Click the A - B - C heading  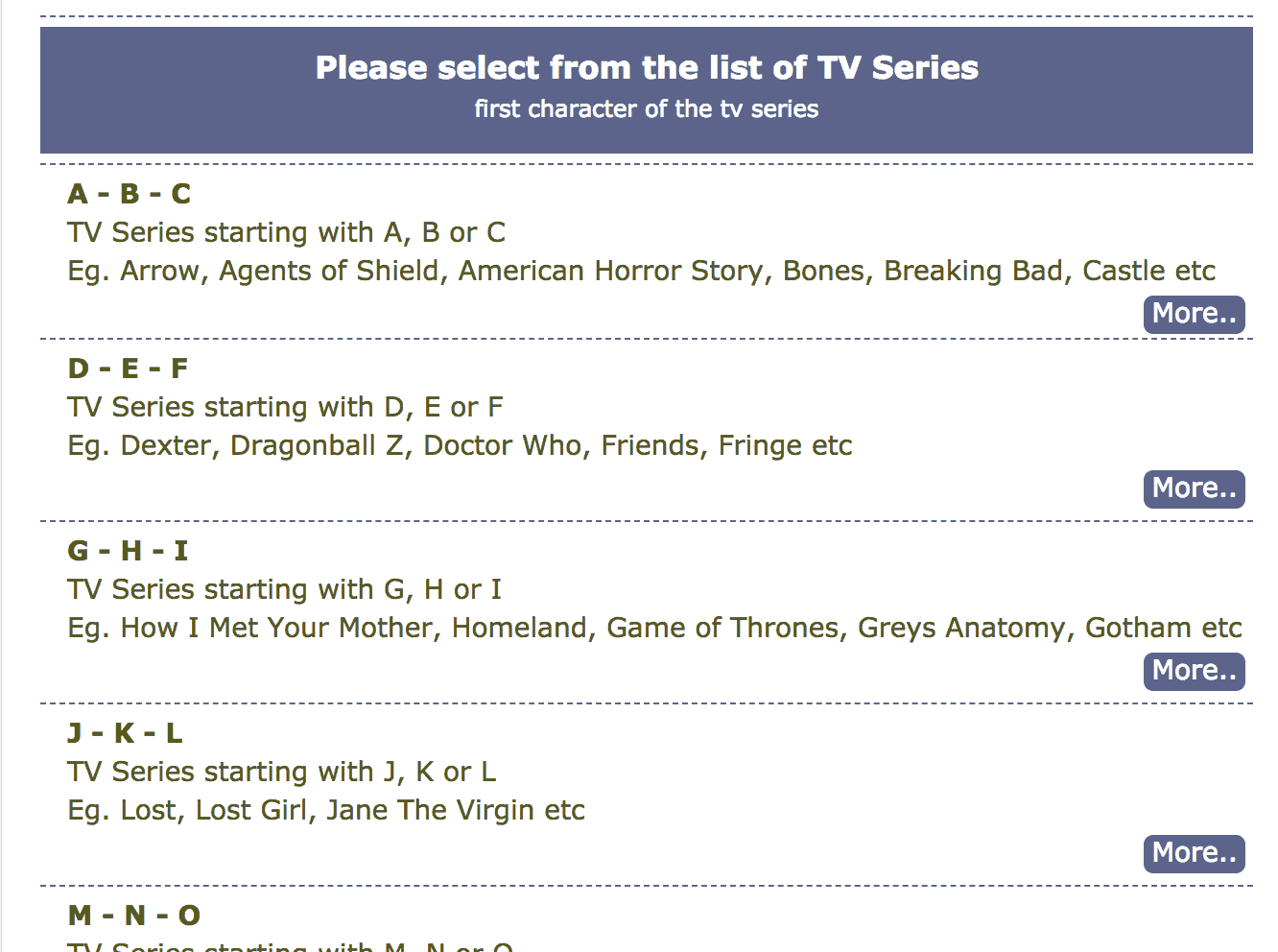point(130,194)
